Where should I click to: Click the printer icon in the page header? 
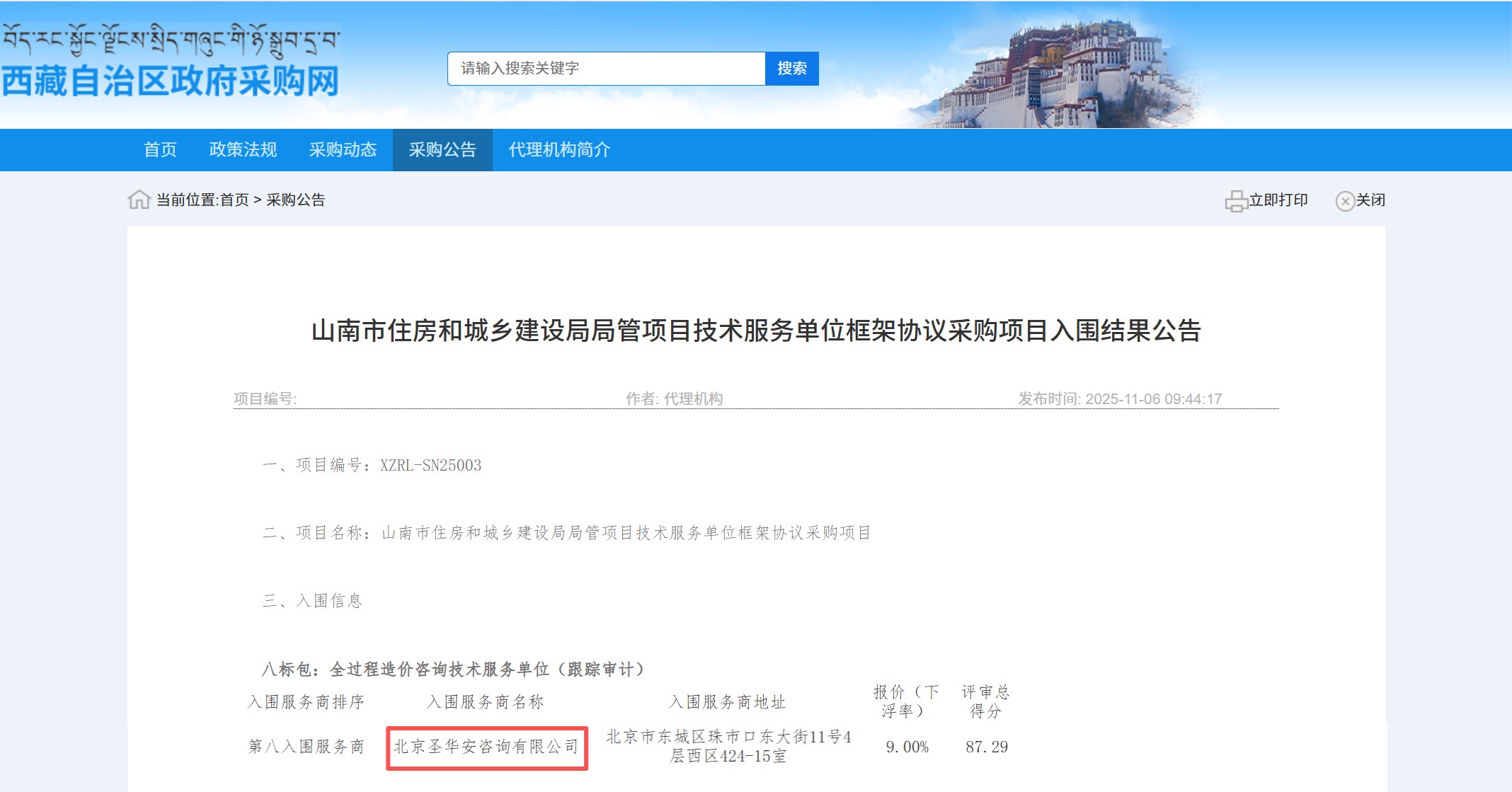point(1235,201)
